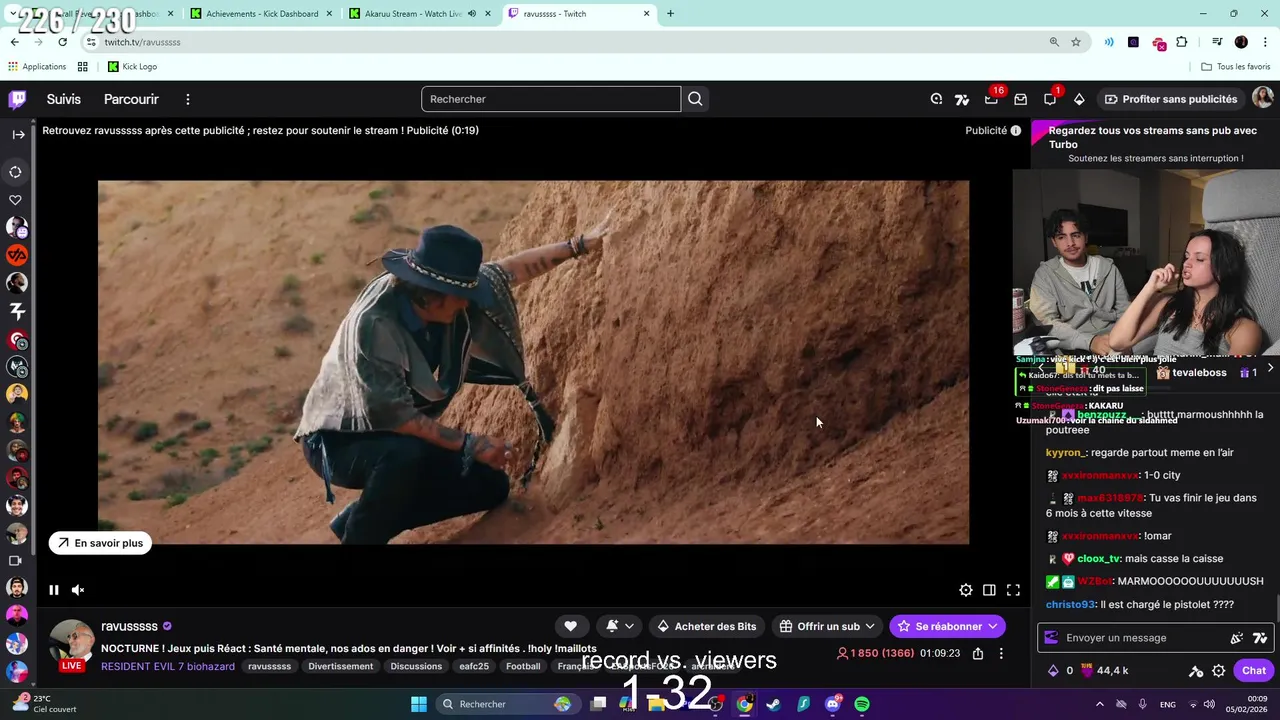Open Steam from taskbar
1280x720 pixels.
point(773,704)
